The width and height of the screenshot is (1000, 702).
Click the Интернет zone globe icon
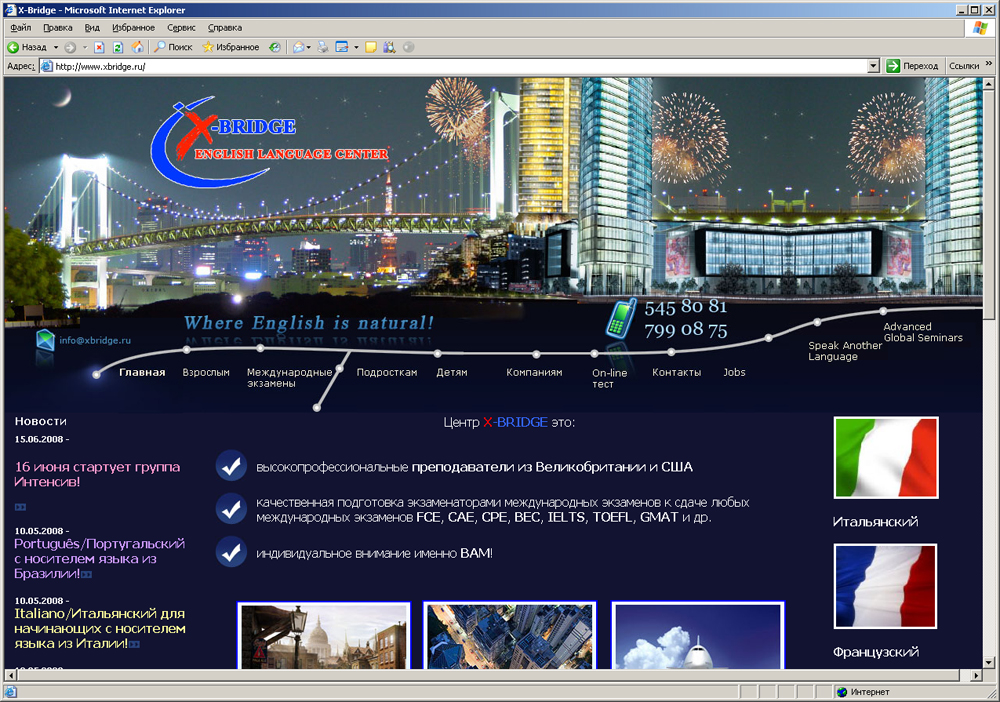coord(842,692)
